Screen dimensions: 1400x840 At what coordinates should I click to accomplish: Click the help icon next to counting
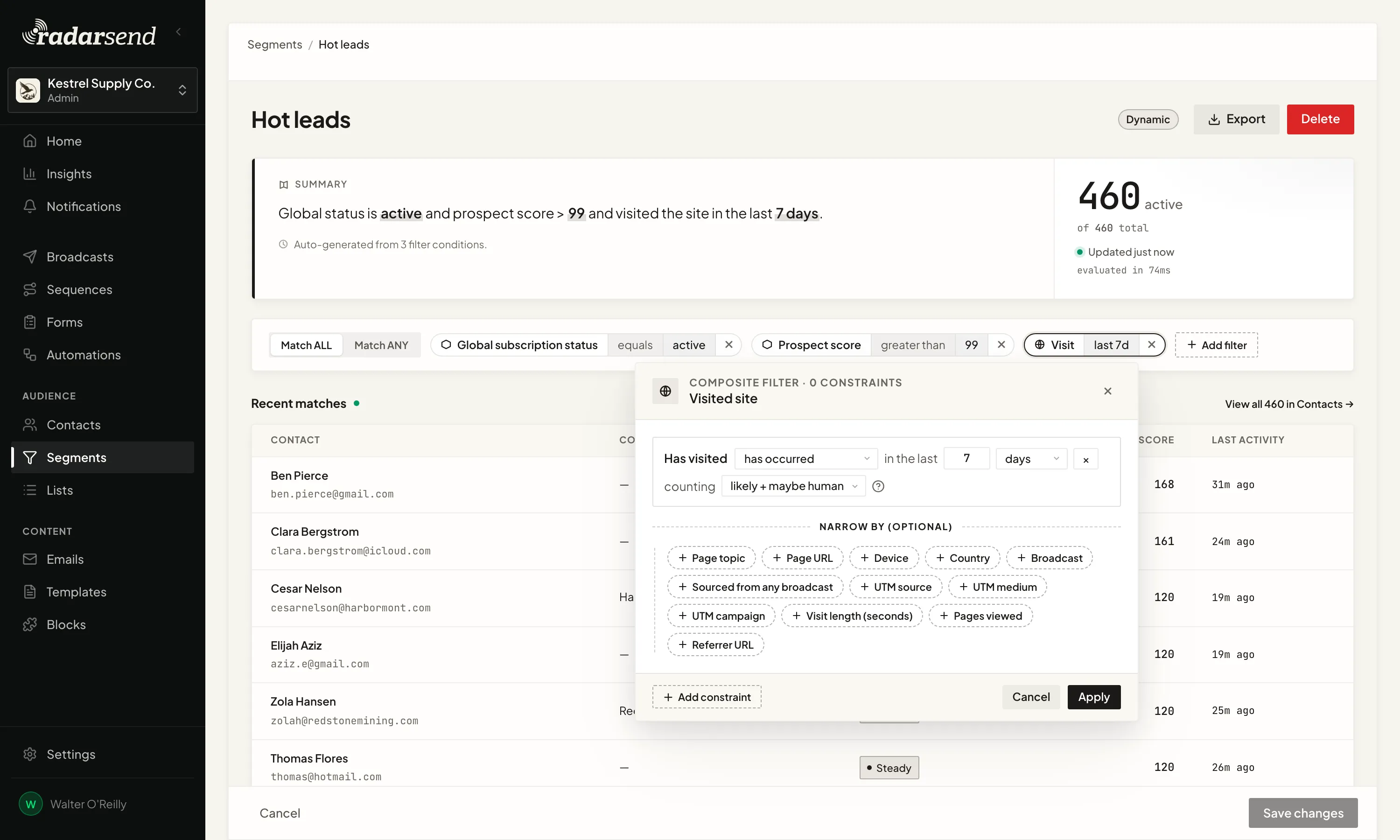[x=878, y=486]
